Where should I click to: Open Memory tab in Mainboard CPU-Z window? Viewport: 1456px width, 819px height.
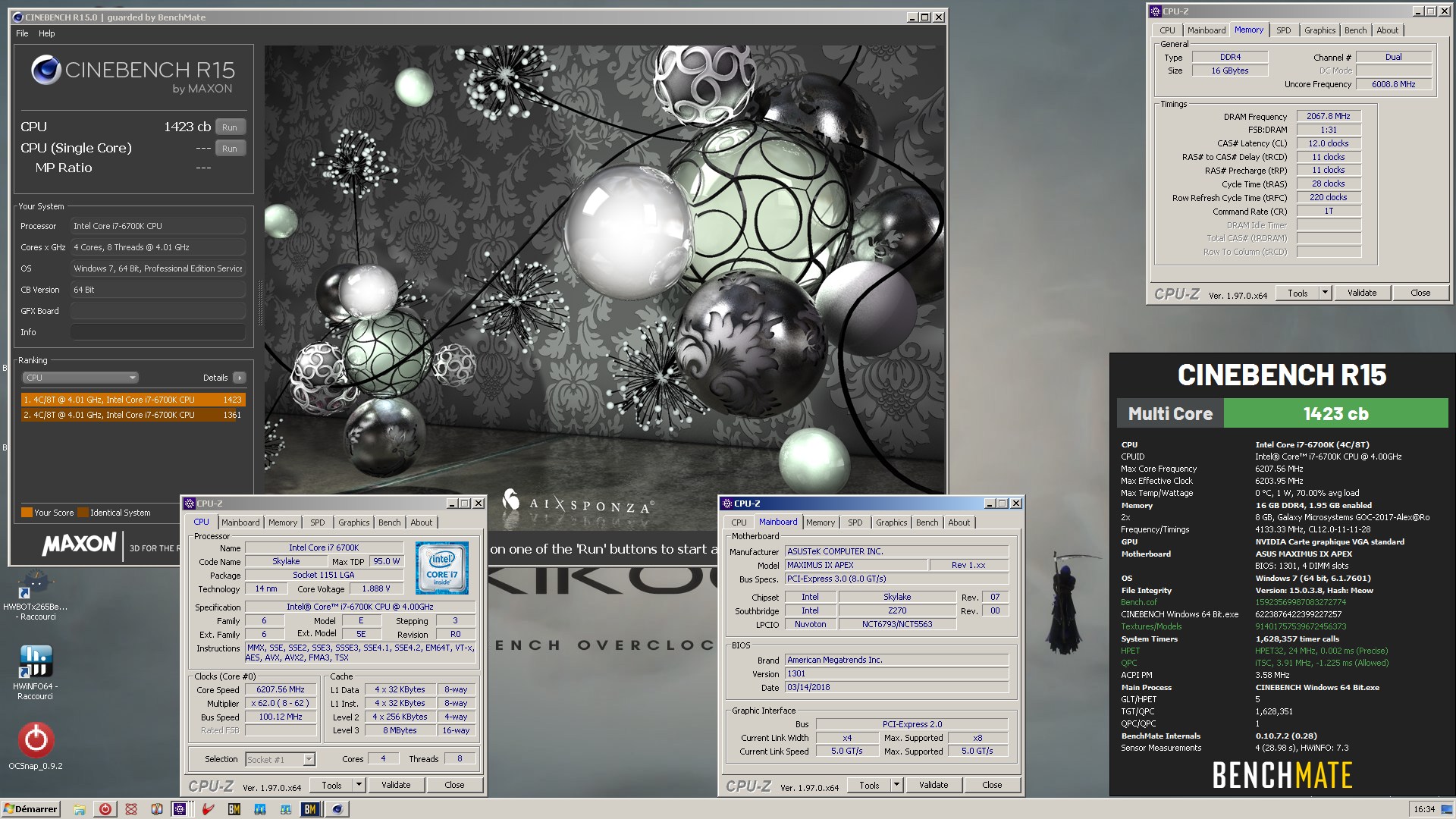[x=821, y=522]
